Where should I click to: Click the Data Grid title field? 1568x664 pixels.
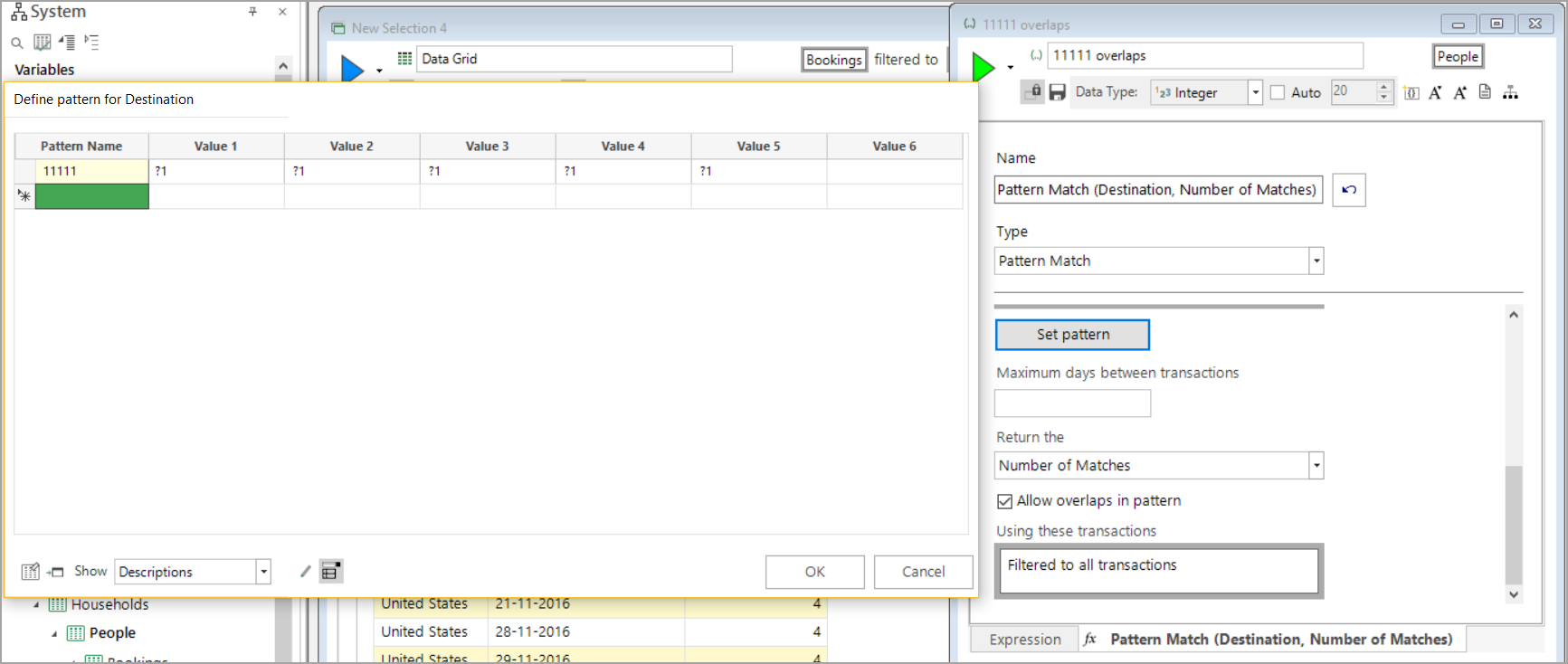[x=575, y=59]
